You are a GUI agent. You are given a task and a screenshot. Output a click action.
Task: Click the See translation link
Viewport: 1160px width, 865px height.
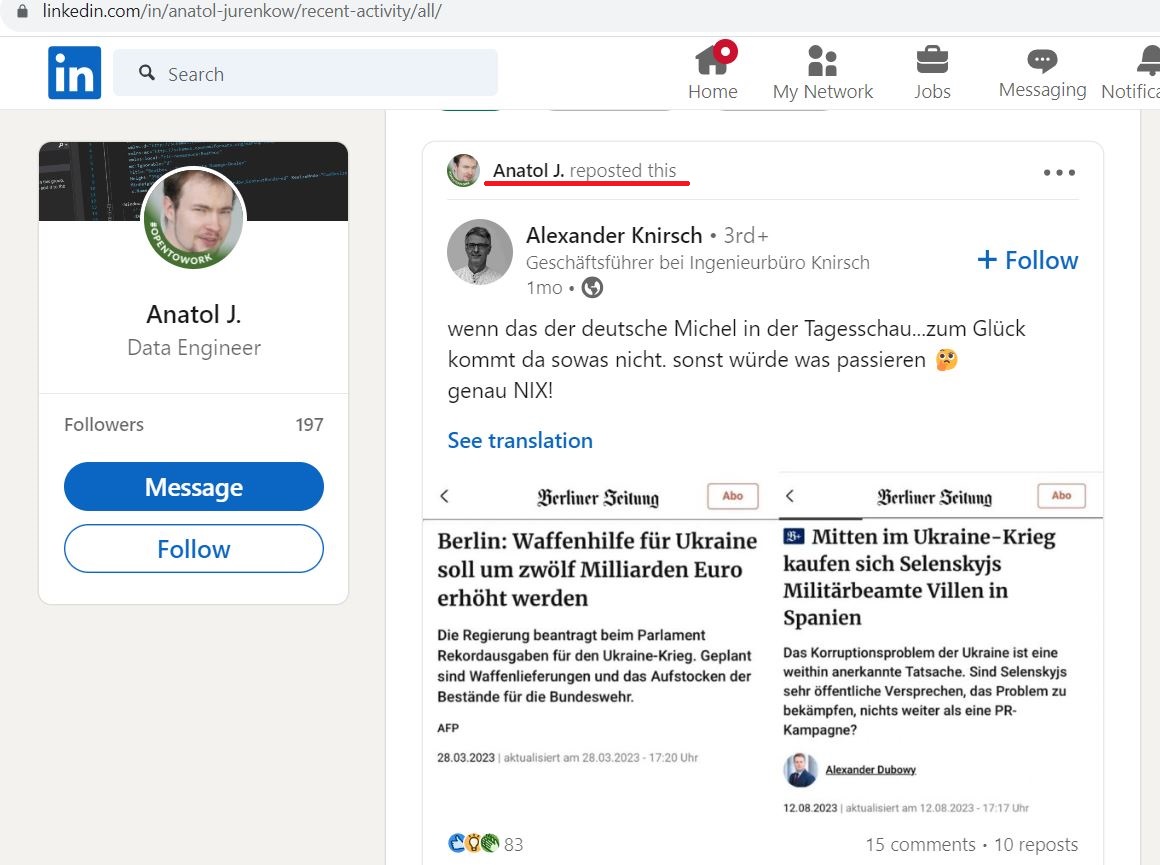pyautogui.click(x=520, y=440)
